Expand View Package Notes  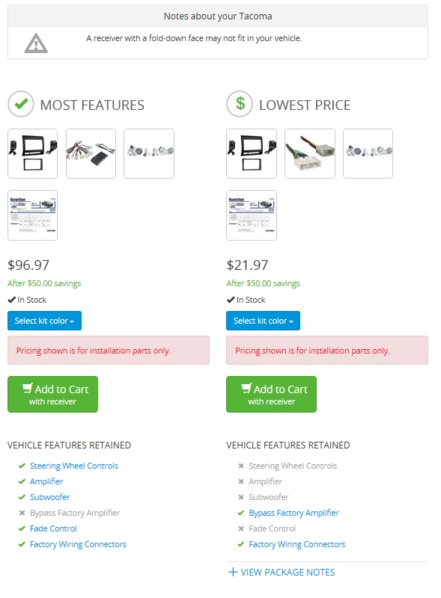click(282, 572)
